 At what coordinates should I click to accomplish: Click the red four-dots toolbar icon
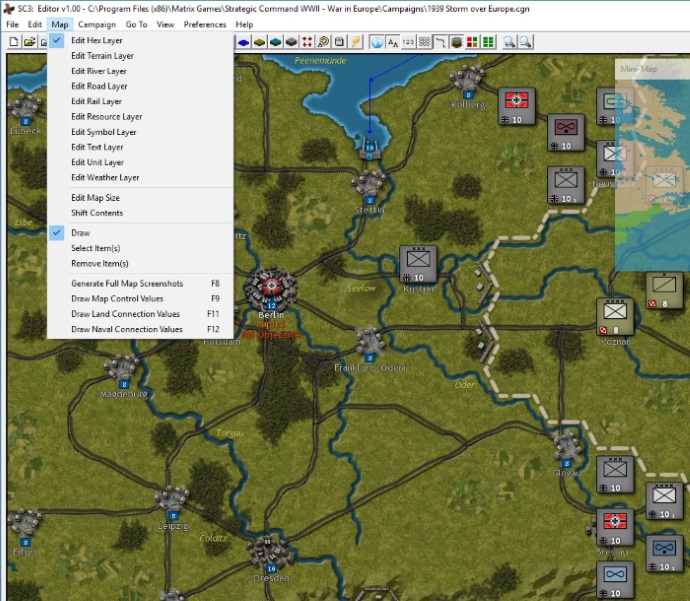point(307,42)
